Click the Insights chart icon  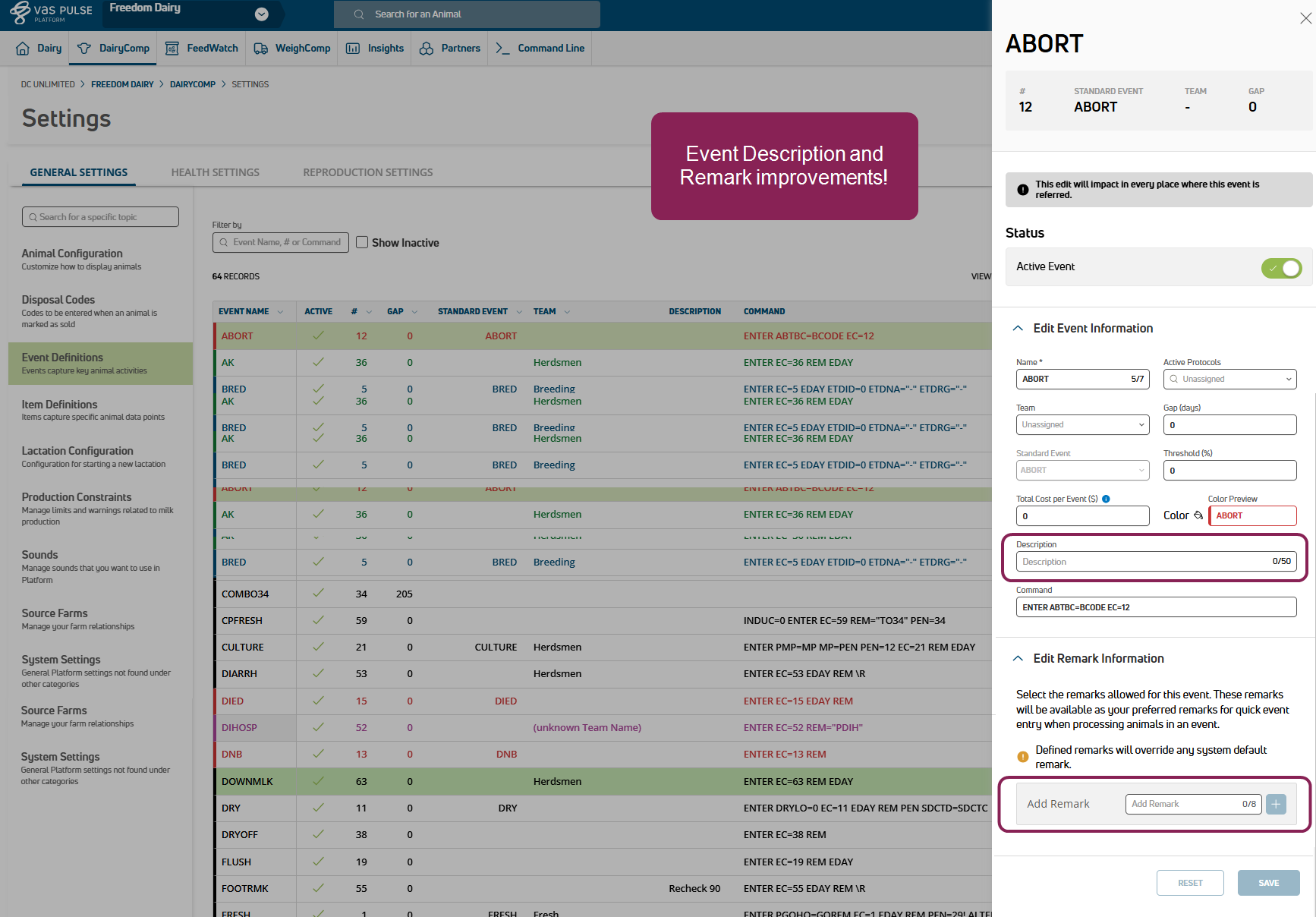pyautogui.click(x=353, y=49)
